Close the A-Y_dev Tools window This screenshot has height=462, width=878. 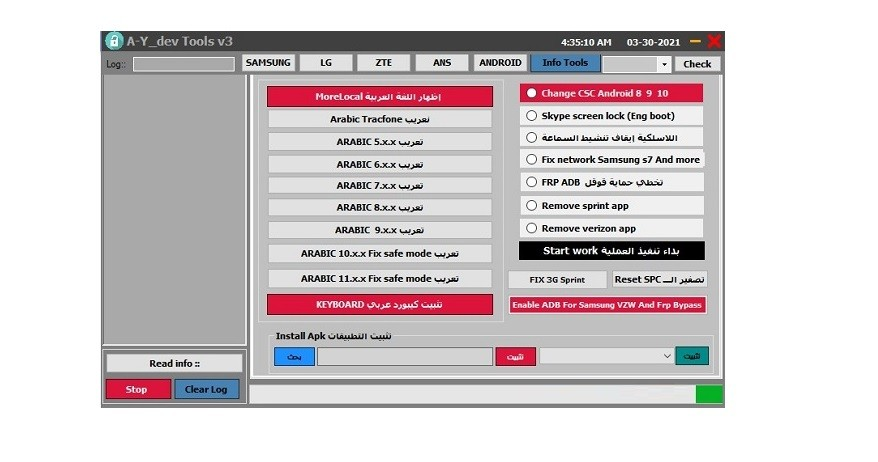714,41
